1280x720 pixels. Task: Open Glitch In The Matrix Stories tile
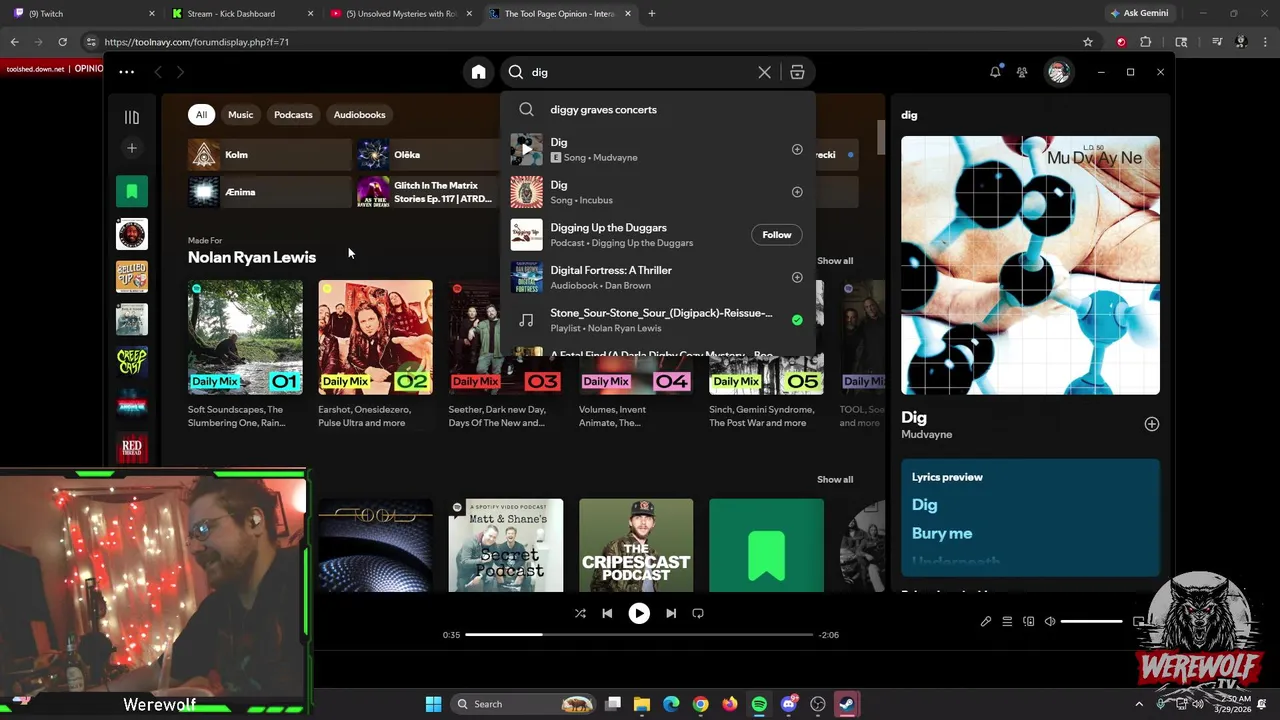(428, 192)
